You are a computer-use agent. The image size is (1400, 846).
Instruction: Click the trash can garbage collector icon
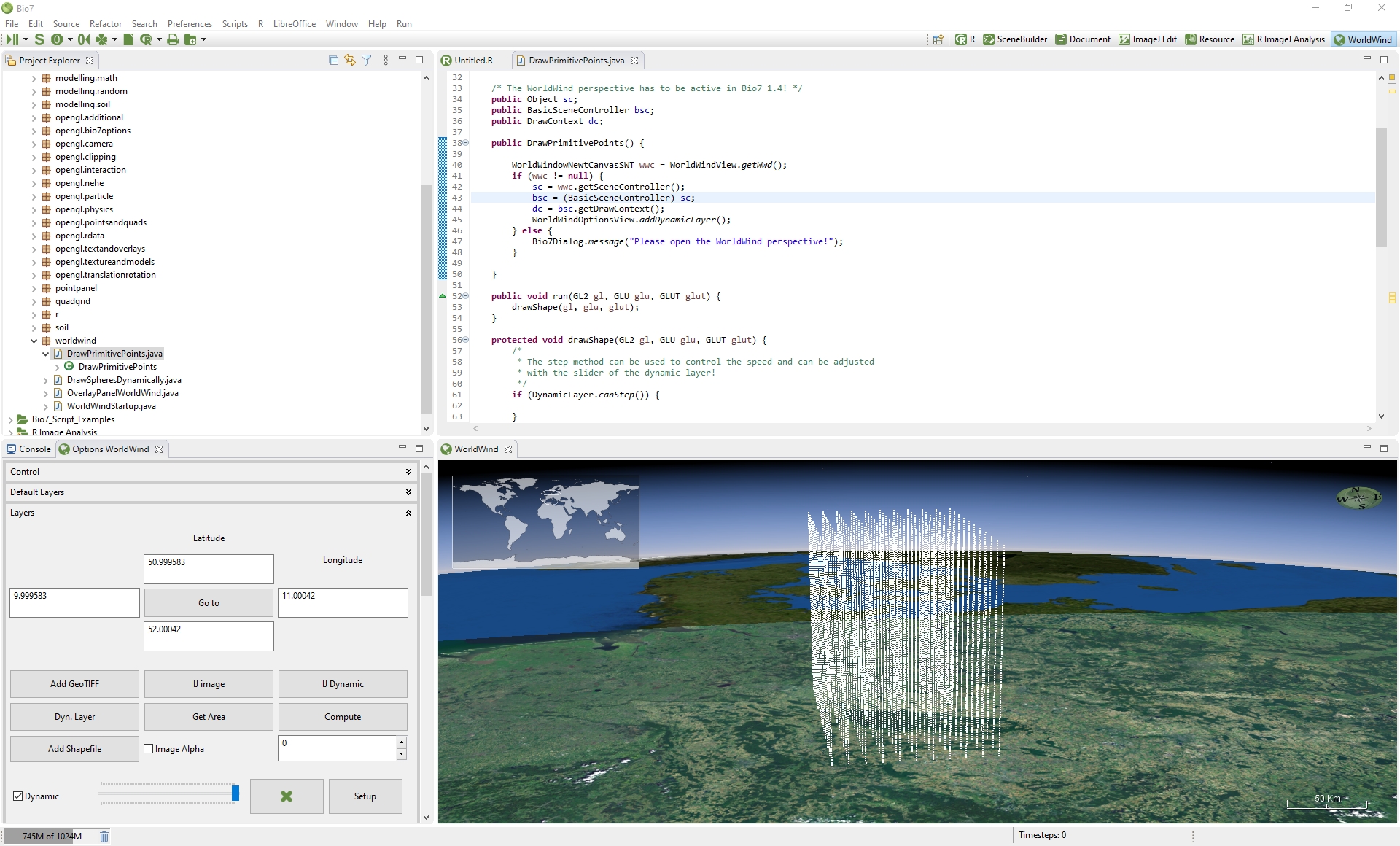point(104,837)
